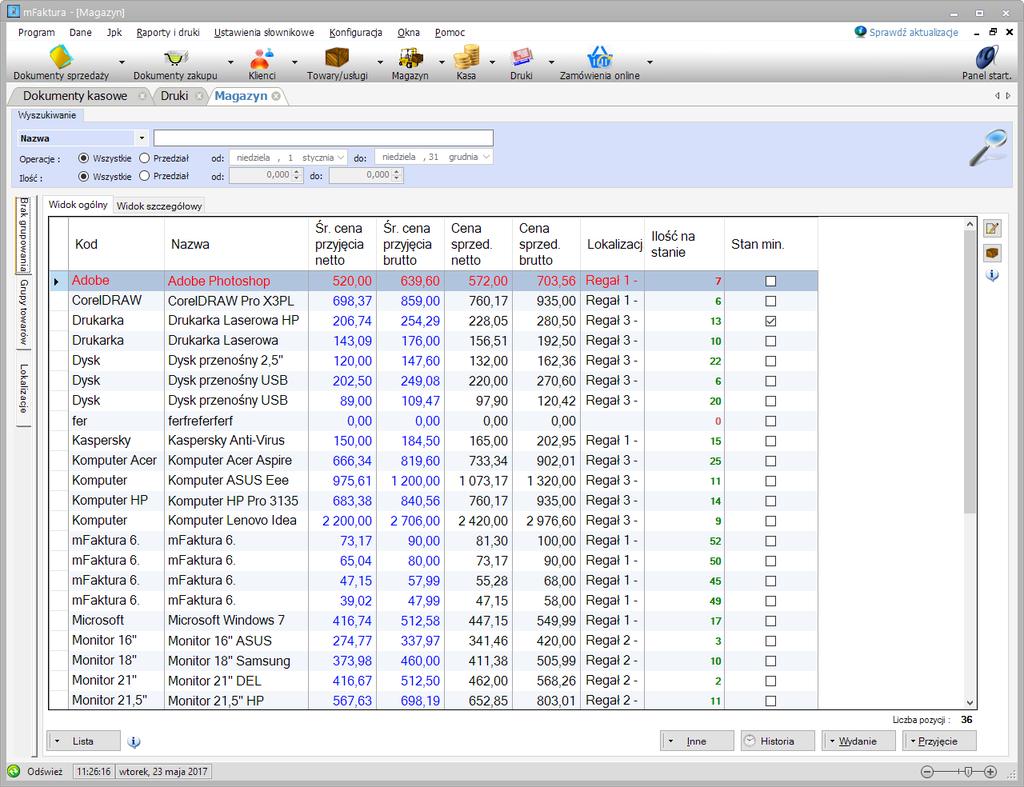This screenshot has height=787, width=1024.
Task: Click the zoom out minus icon
Action: 927,772
